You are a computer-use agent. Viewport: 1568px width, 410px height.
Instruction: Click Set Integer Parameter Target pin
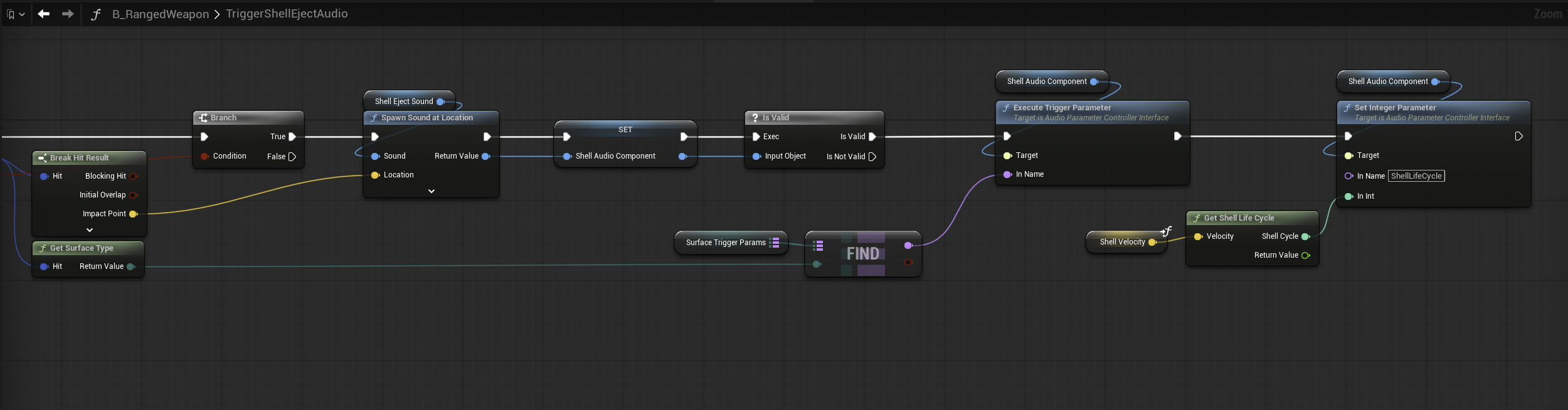(x=1348, y=155)
